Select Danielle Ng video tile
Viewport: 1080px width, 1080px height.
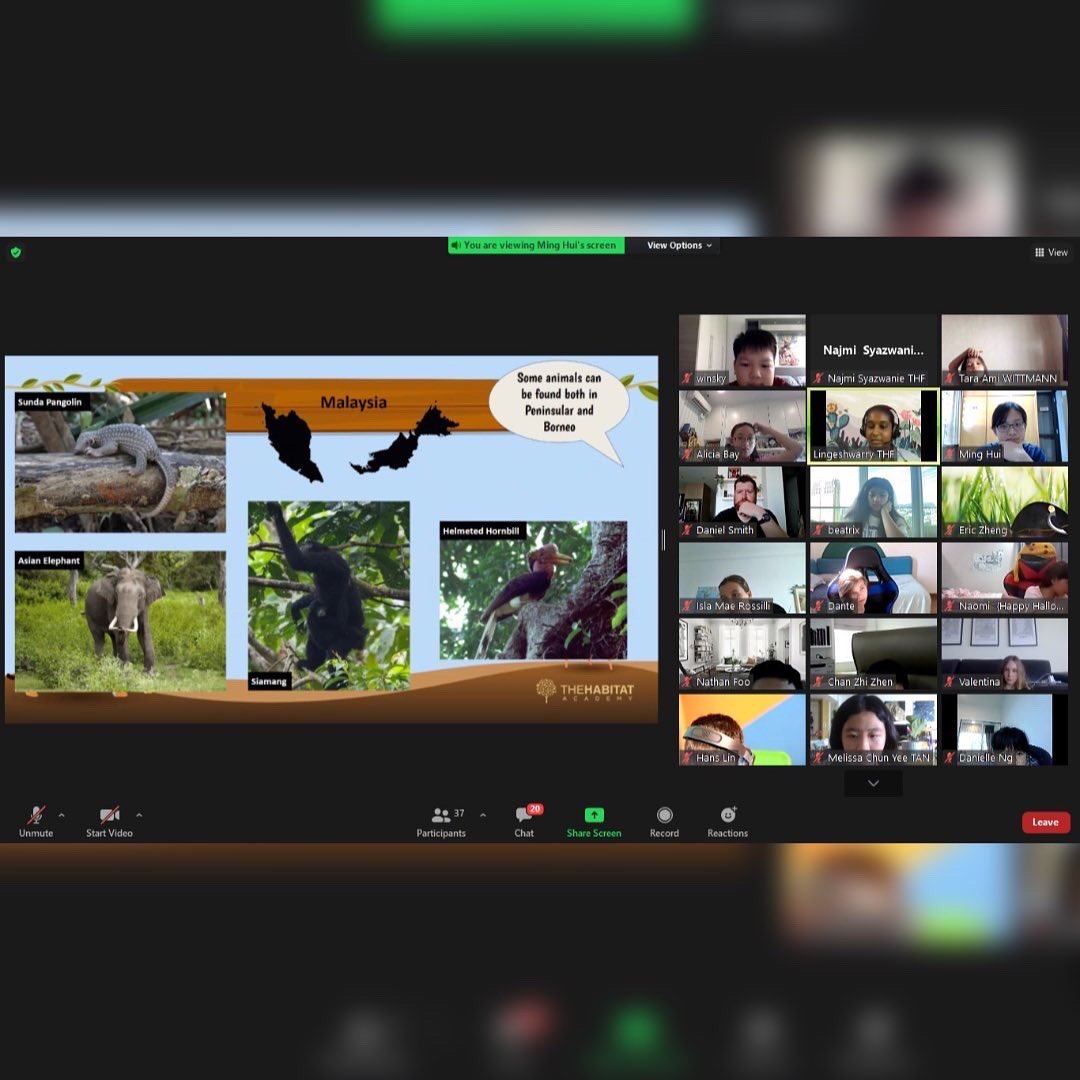(x=1004, y=729)
